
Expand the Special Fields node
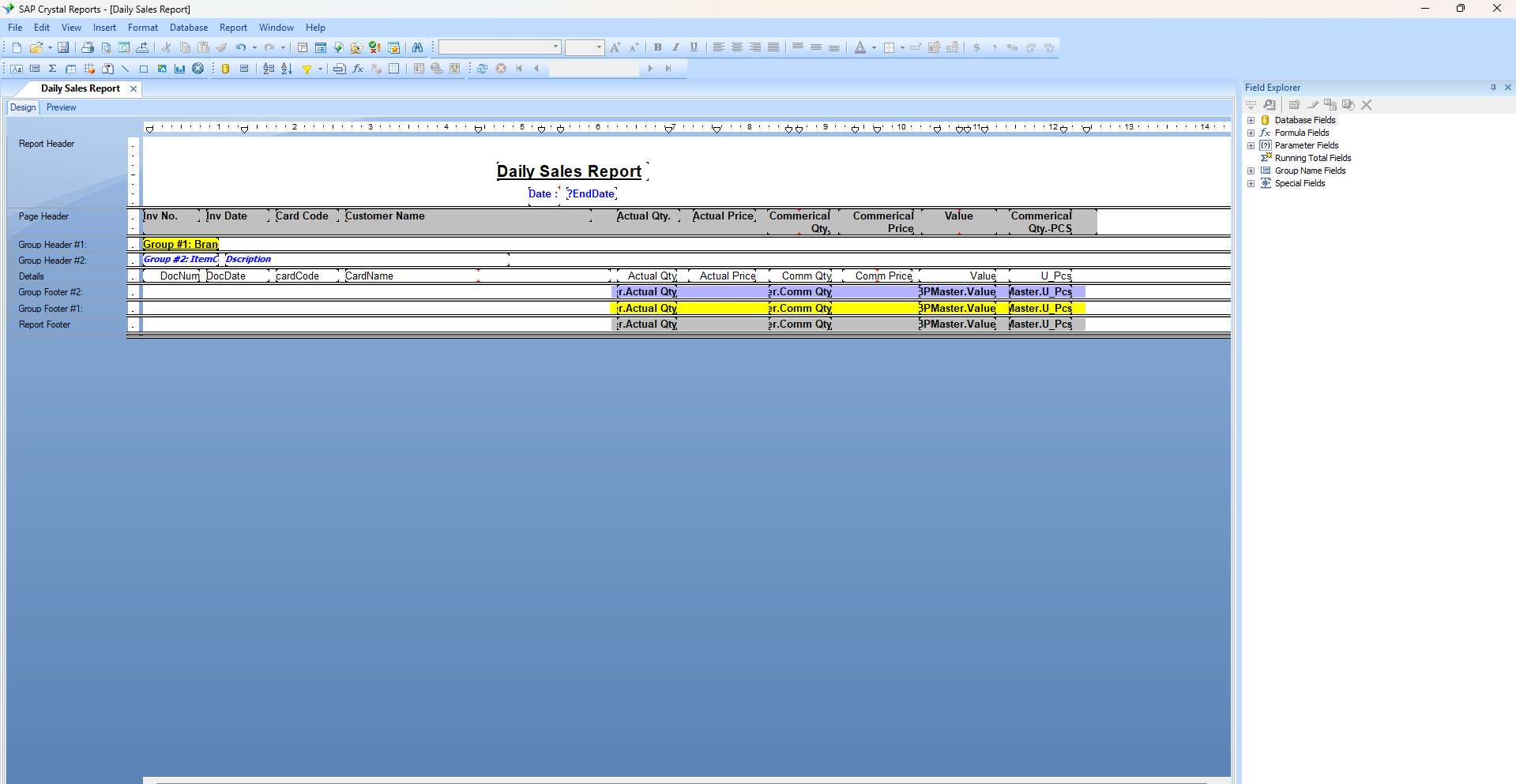[x=1251, y=183]
